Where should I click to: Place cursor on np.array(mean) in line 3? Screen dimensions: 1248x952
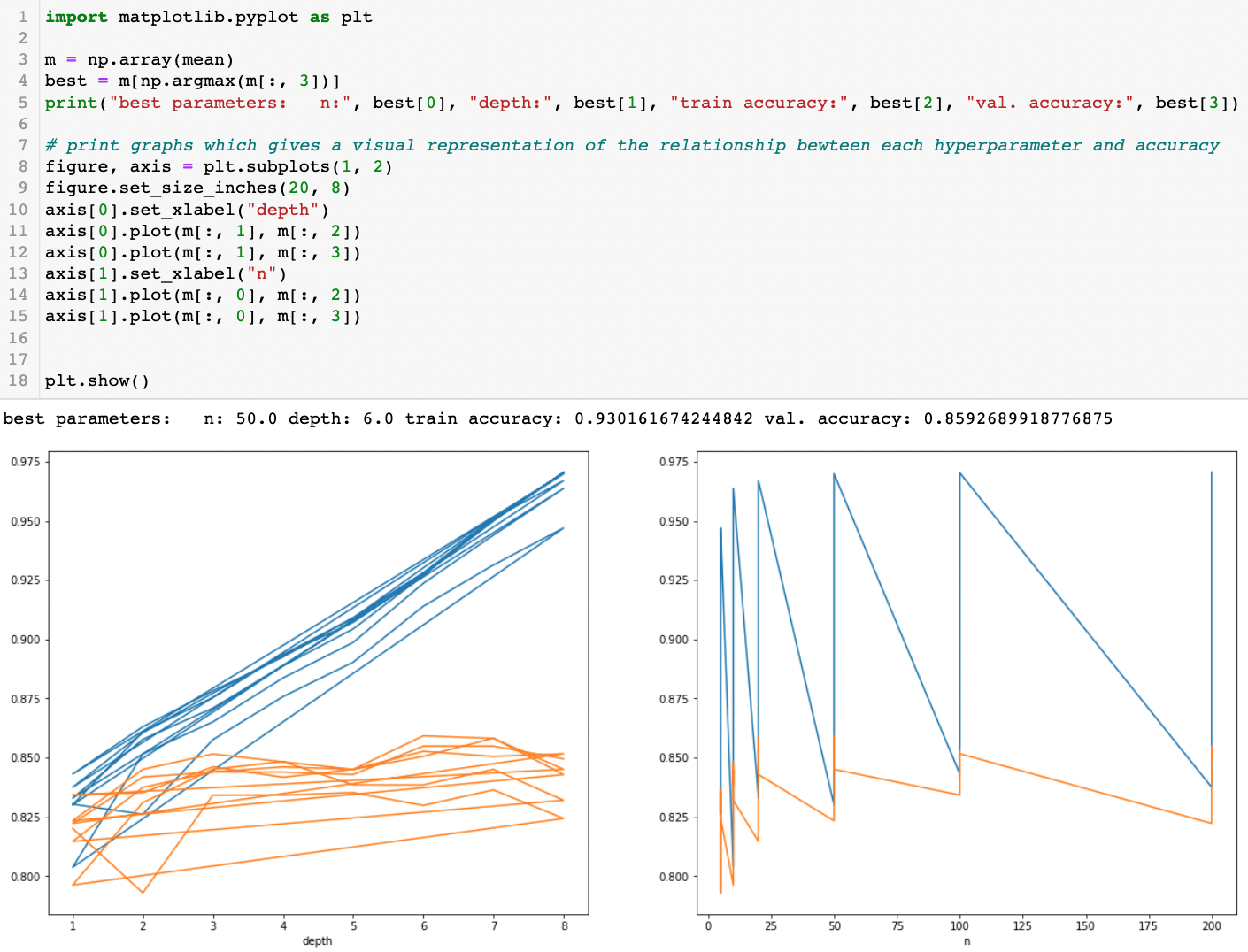[x=160, y=59]
